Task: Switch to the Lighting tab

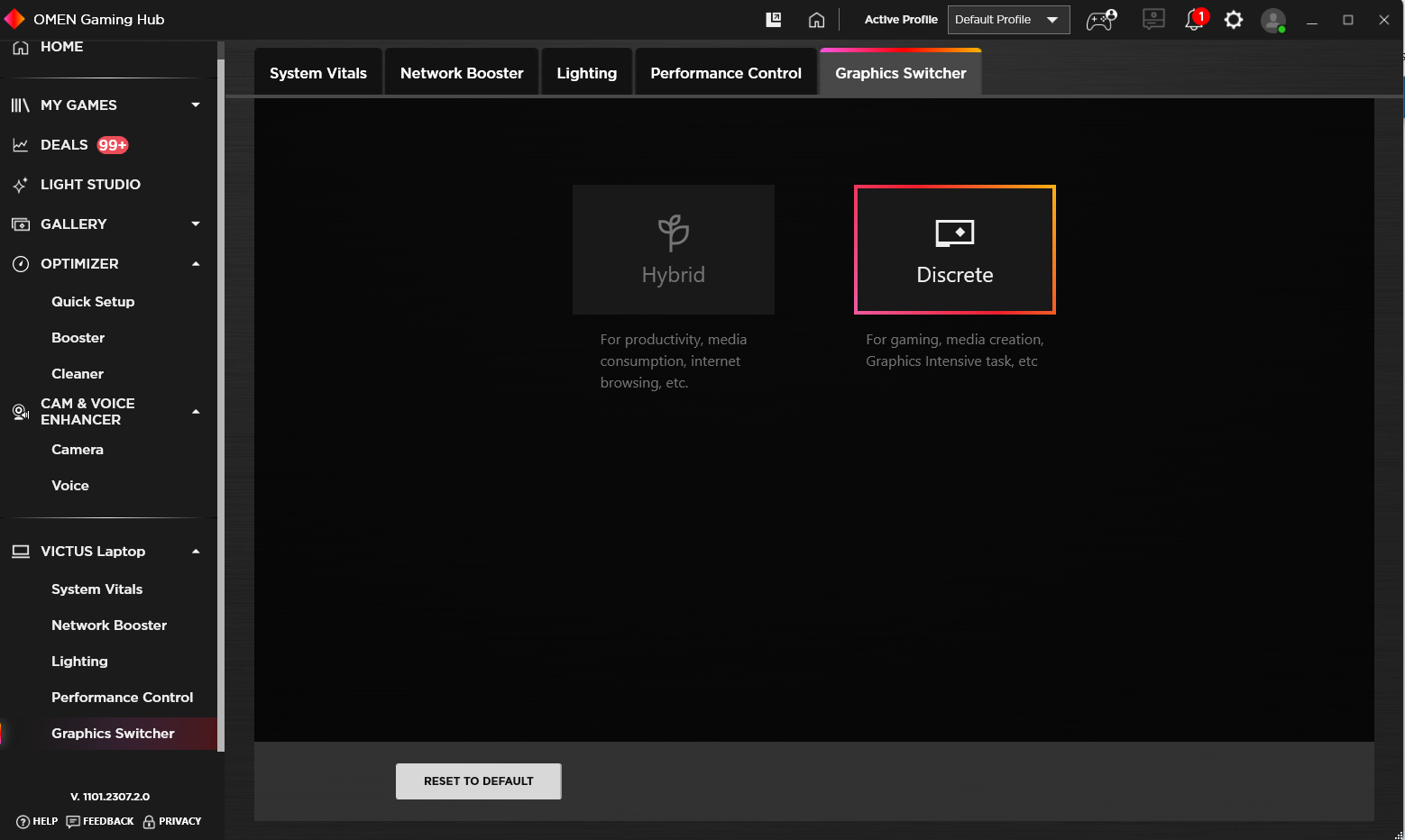Action: coord(587,72)
